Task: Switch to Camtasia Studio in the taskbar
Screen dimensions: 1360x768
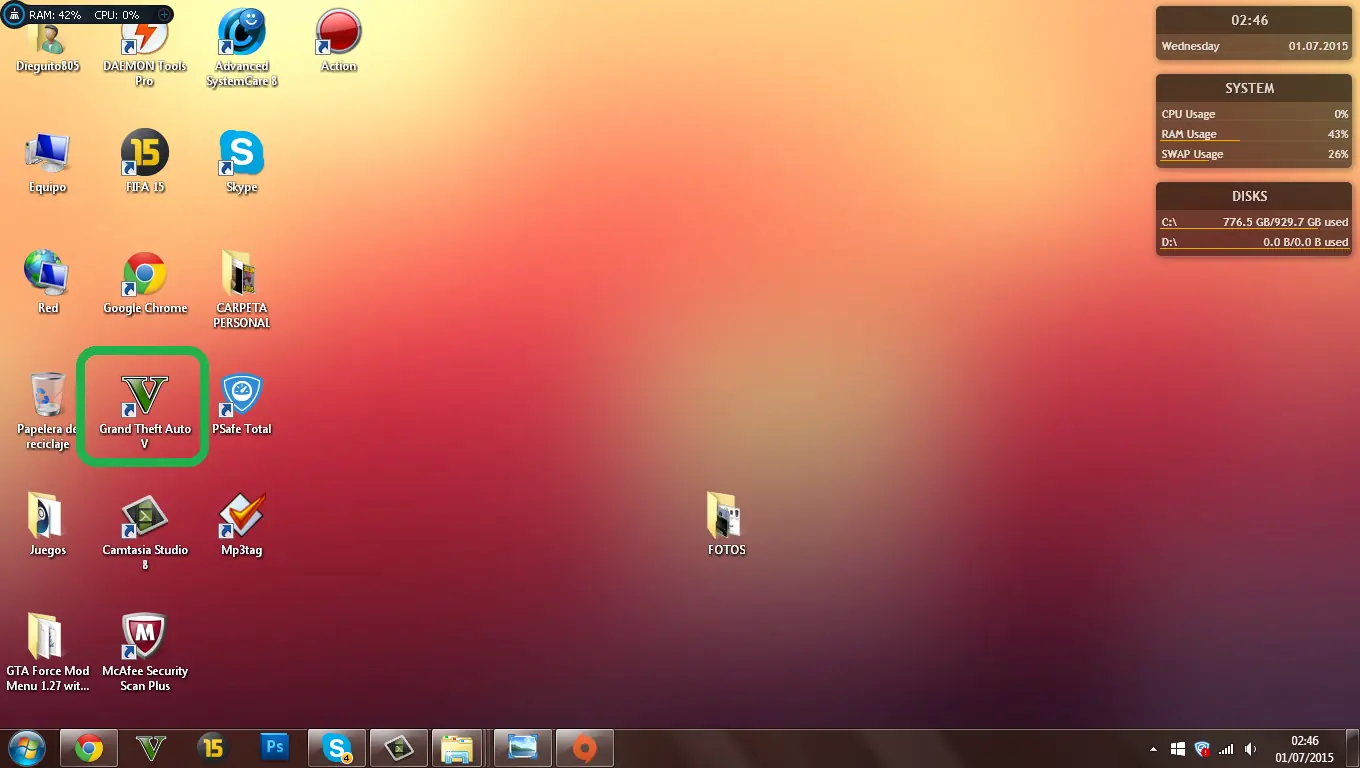Action: [x=399, y=748]
